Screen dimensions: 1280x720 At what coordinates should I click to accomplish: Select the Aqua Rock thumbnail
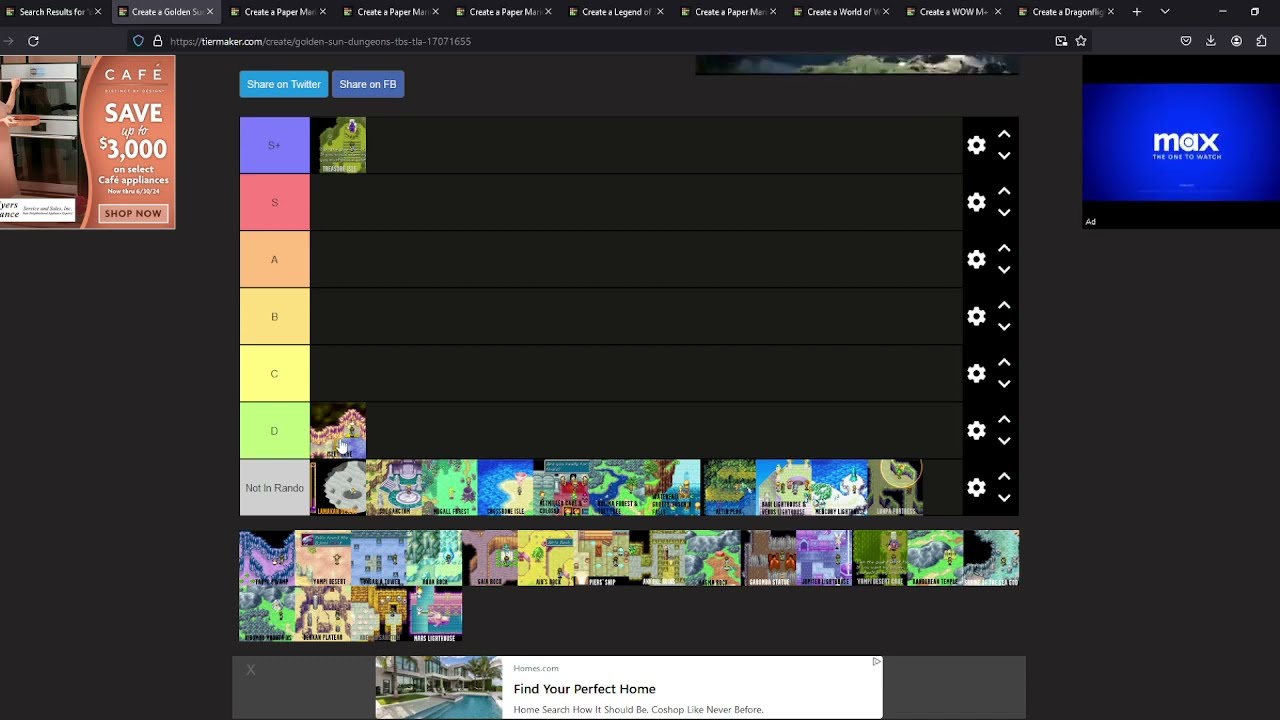coord(435,558)
